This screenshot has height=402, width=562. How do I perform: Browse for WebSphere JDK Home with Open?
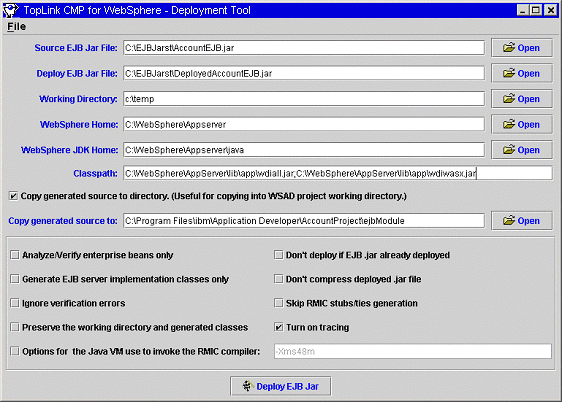(x=521, y=150)
